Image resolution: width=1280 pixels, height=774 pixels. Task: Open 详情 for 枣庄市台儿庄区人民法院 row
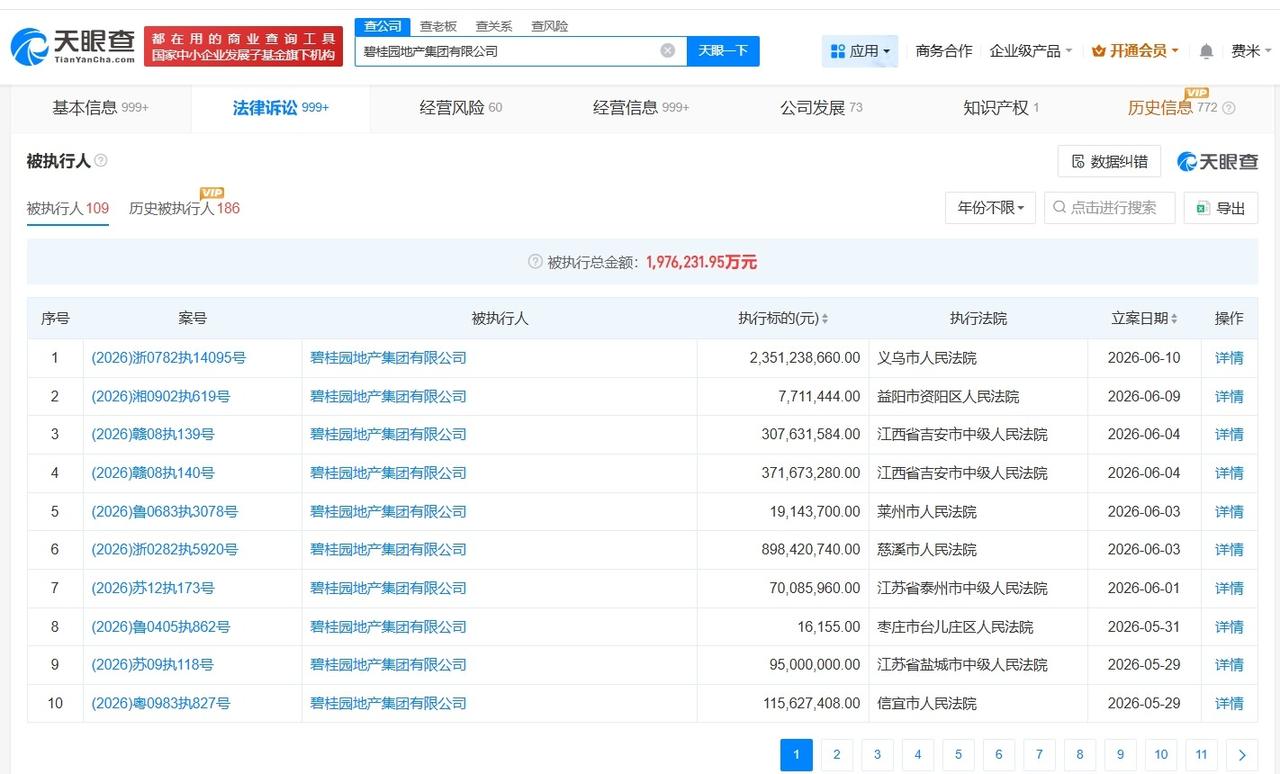tap(1229, 627)
